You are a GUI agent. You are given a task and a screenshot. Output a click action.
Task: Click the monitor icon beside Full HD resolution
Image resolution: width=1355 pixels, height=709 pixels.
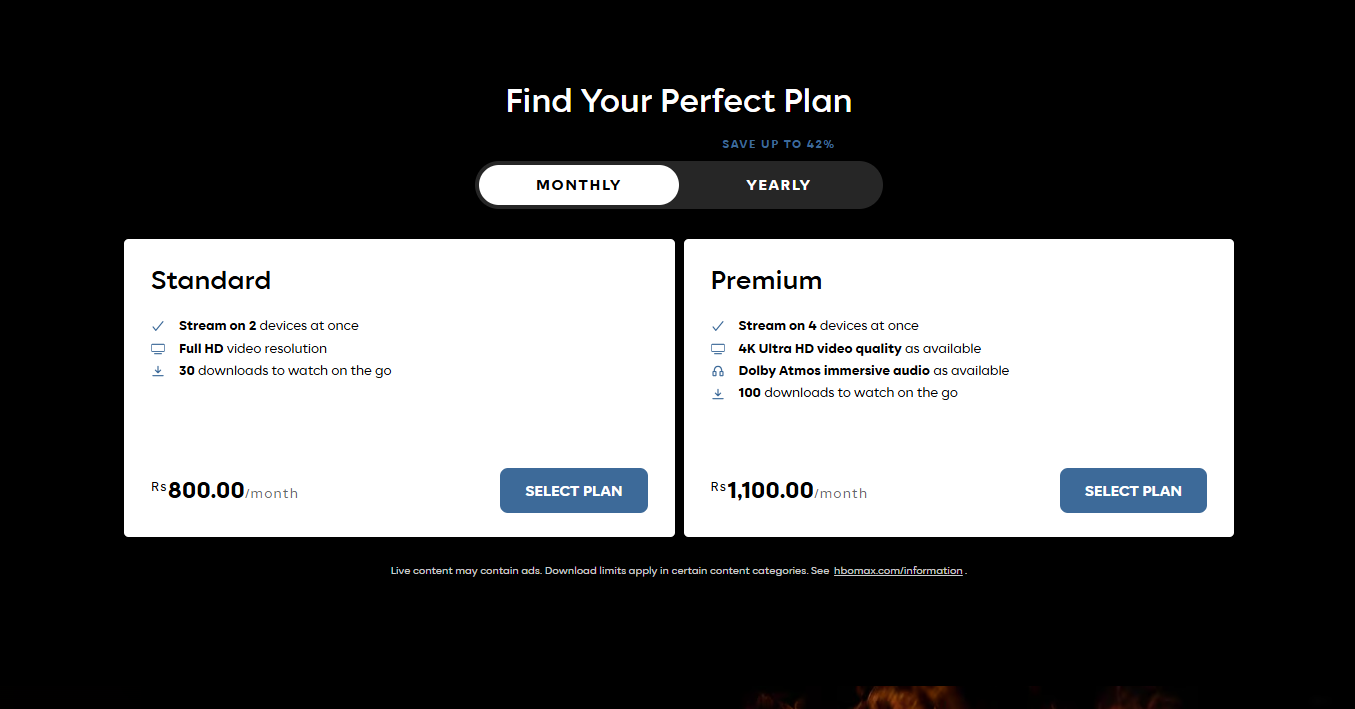[158, 349]
